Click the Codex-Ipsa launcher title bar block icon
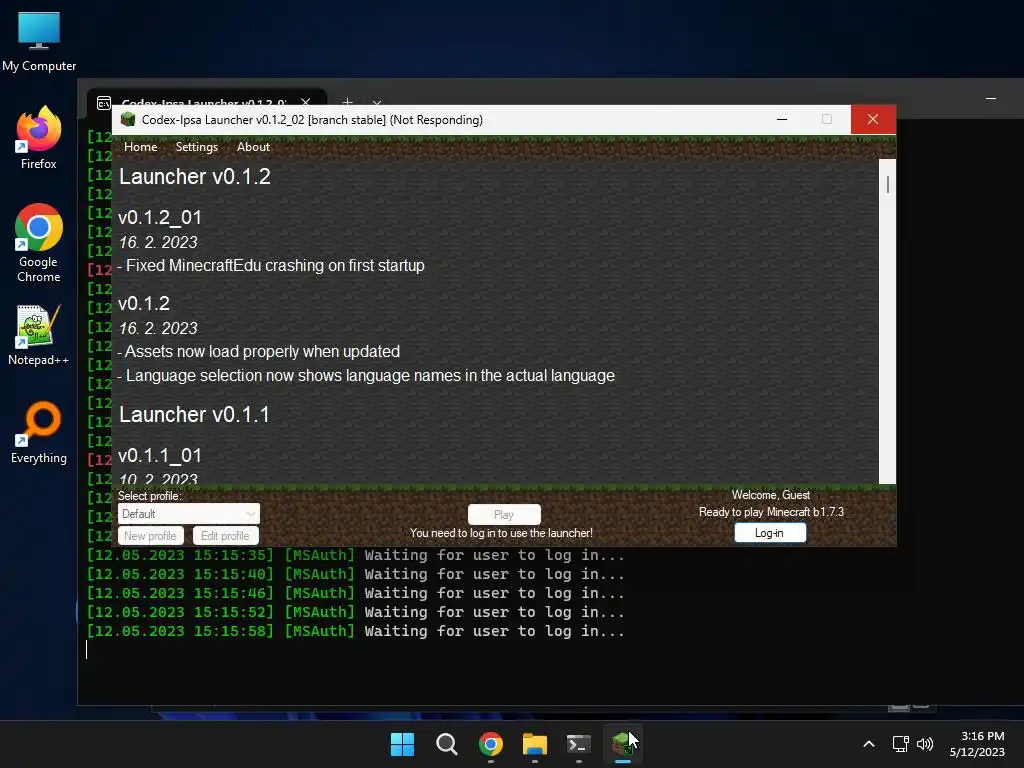 point(128,120)
